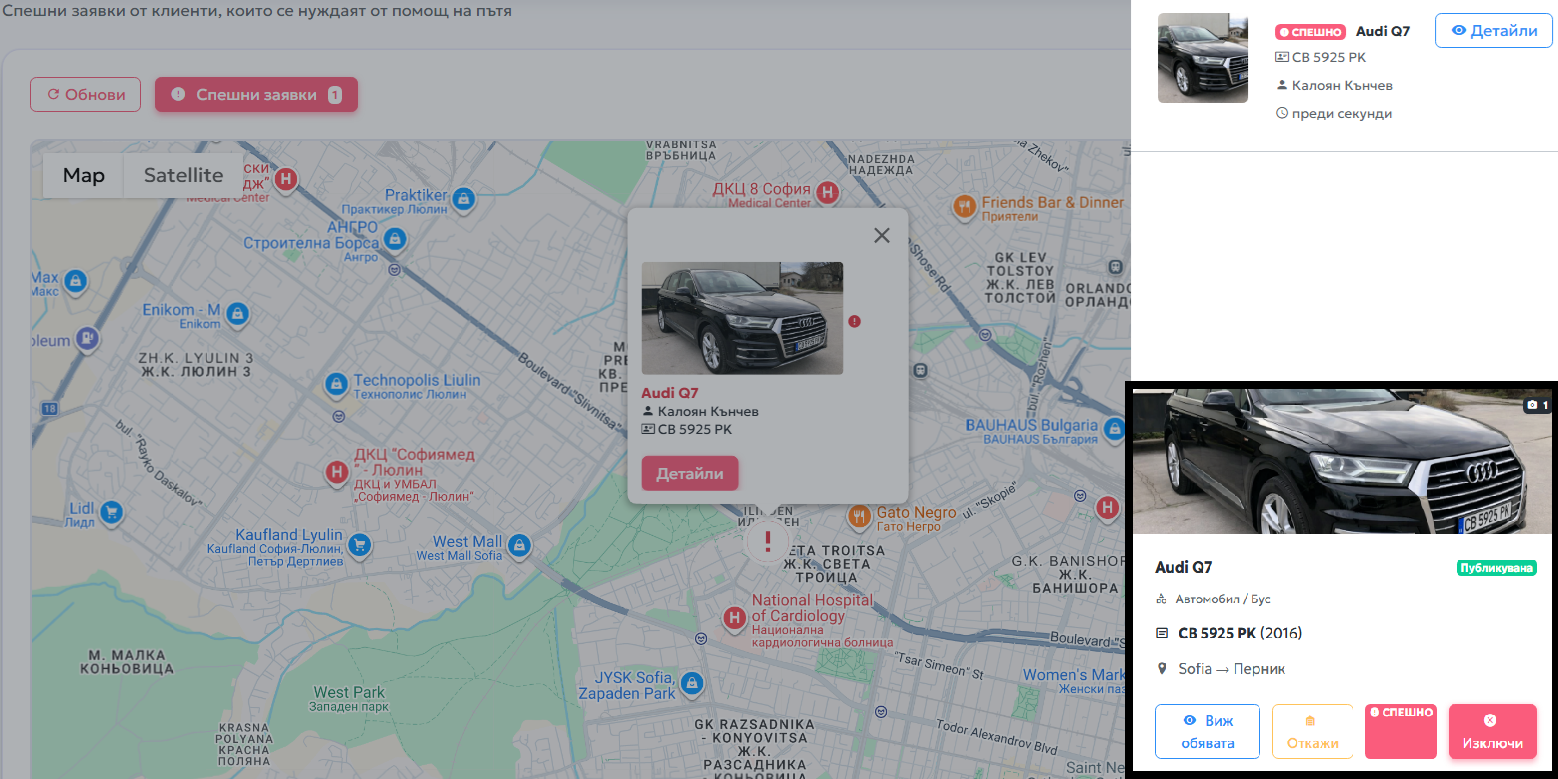Click "CB 5925 PK (2016)" plate text on card
Viewport: 1558px width, 779px height.
1240,633
